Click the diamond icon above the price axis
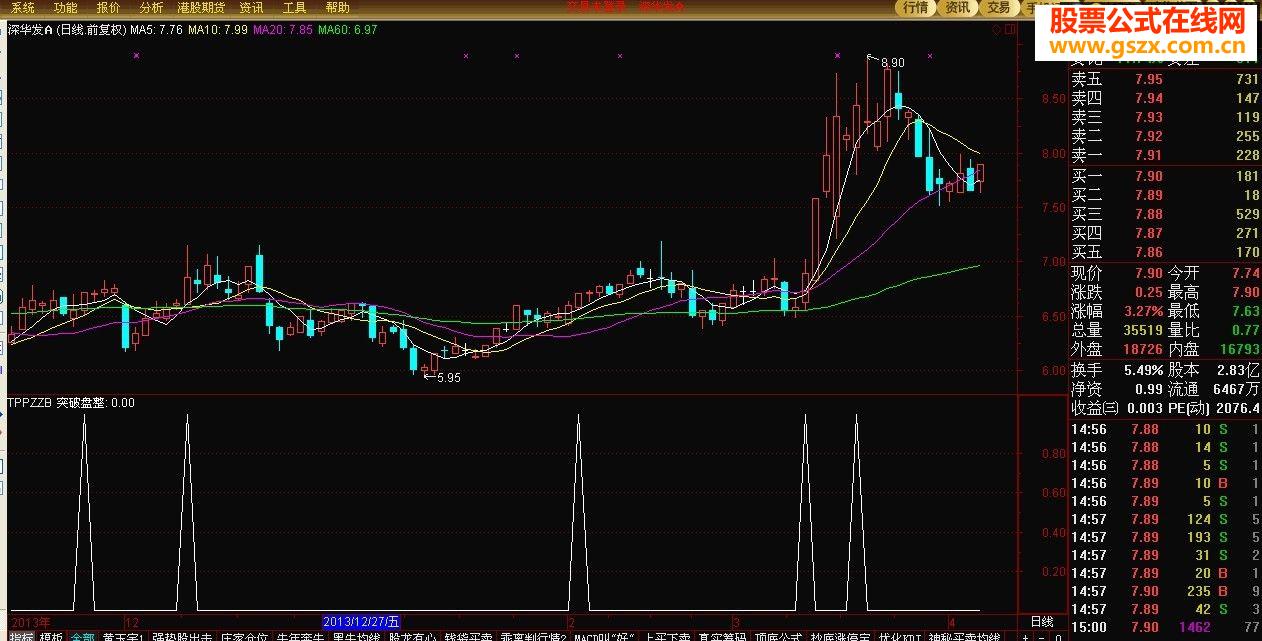The height and width of the screenshot is (641, 1262). pos(996,30)
